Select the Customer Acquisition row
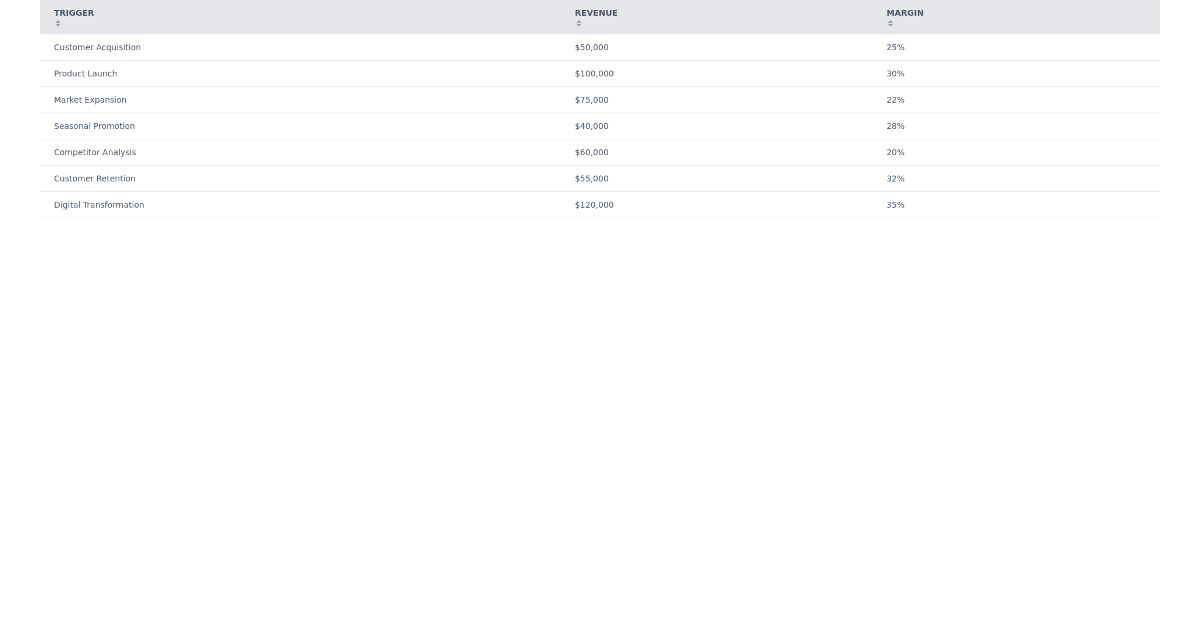Viewport: 1200px width, 630px height. pos(97,47)
